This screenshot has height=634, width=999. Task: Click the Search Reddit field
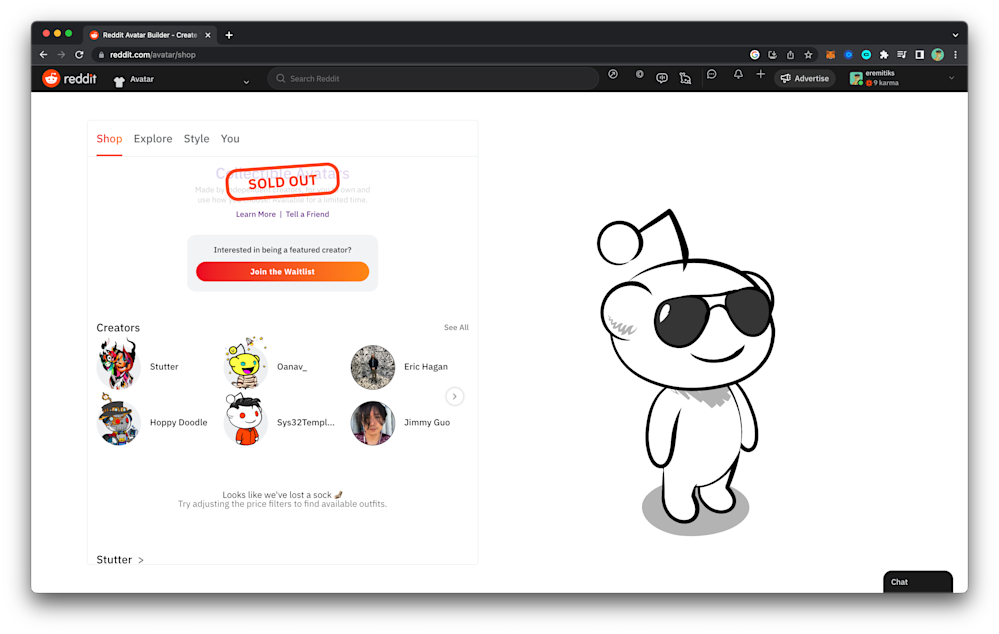pyautogui.click(x=433, y=78)
